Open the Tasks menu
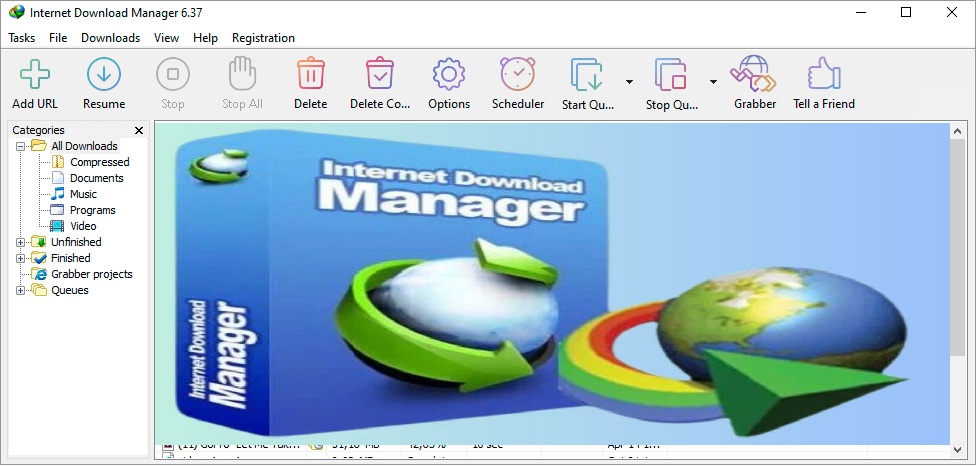Image resolution: width=976 pixels, height=467 pixels. (x=22, y=38)
